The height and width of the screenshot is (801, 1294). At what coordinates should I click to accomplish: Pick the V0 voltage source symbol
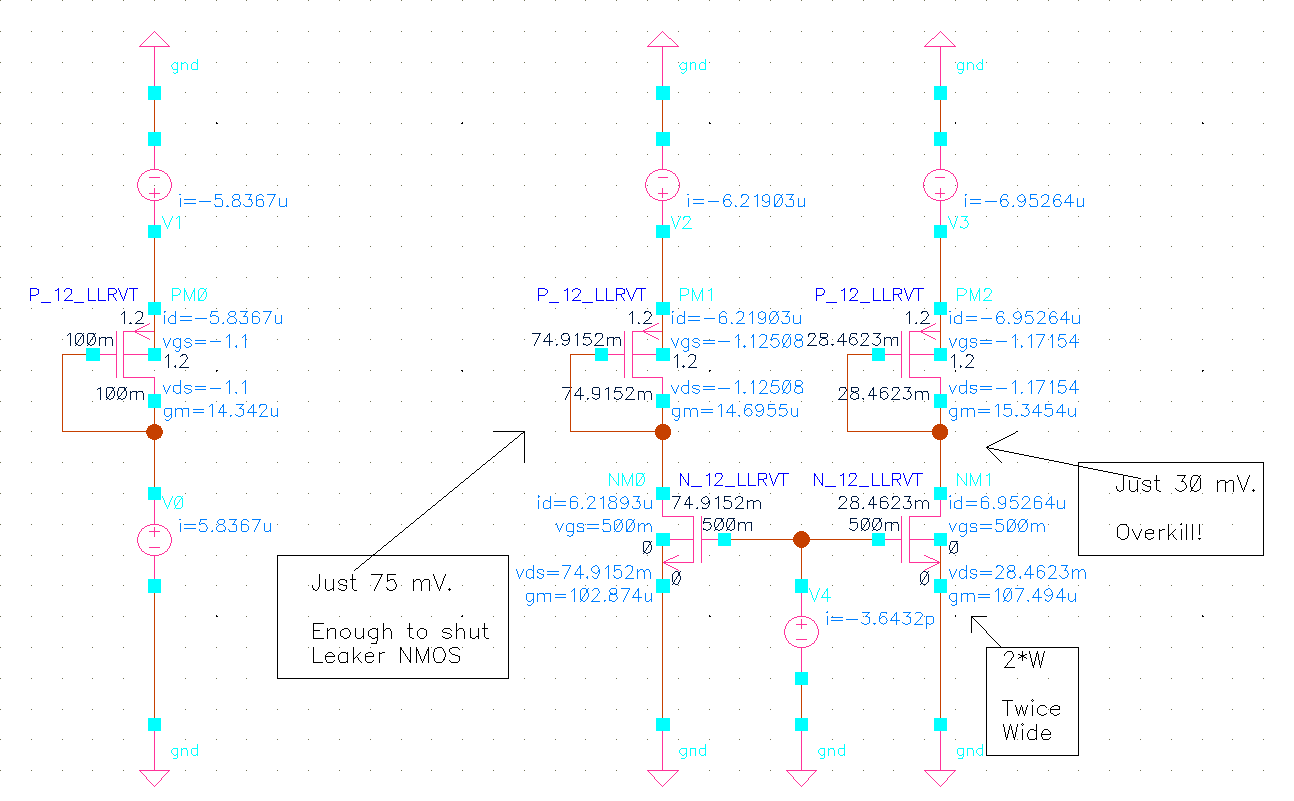click(x=154, y=539)
